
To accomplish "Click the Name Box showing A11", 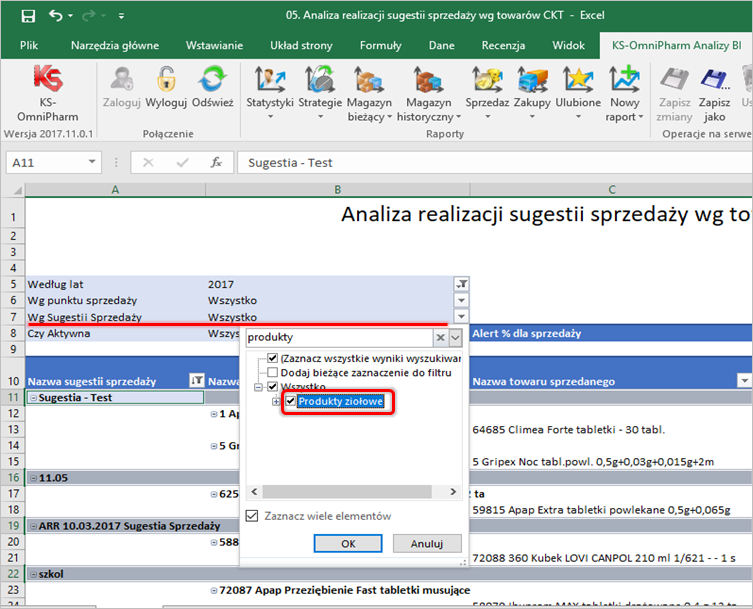I will 46,163.
